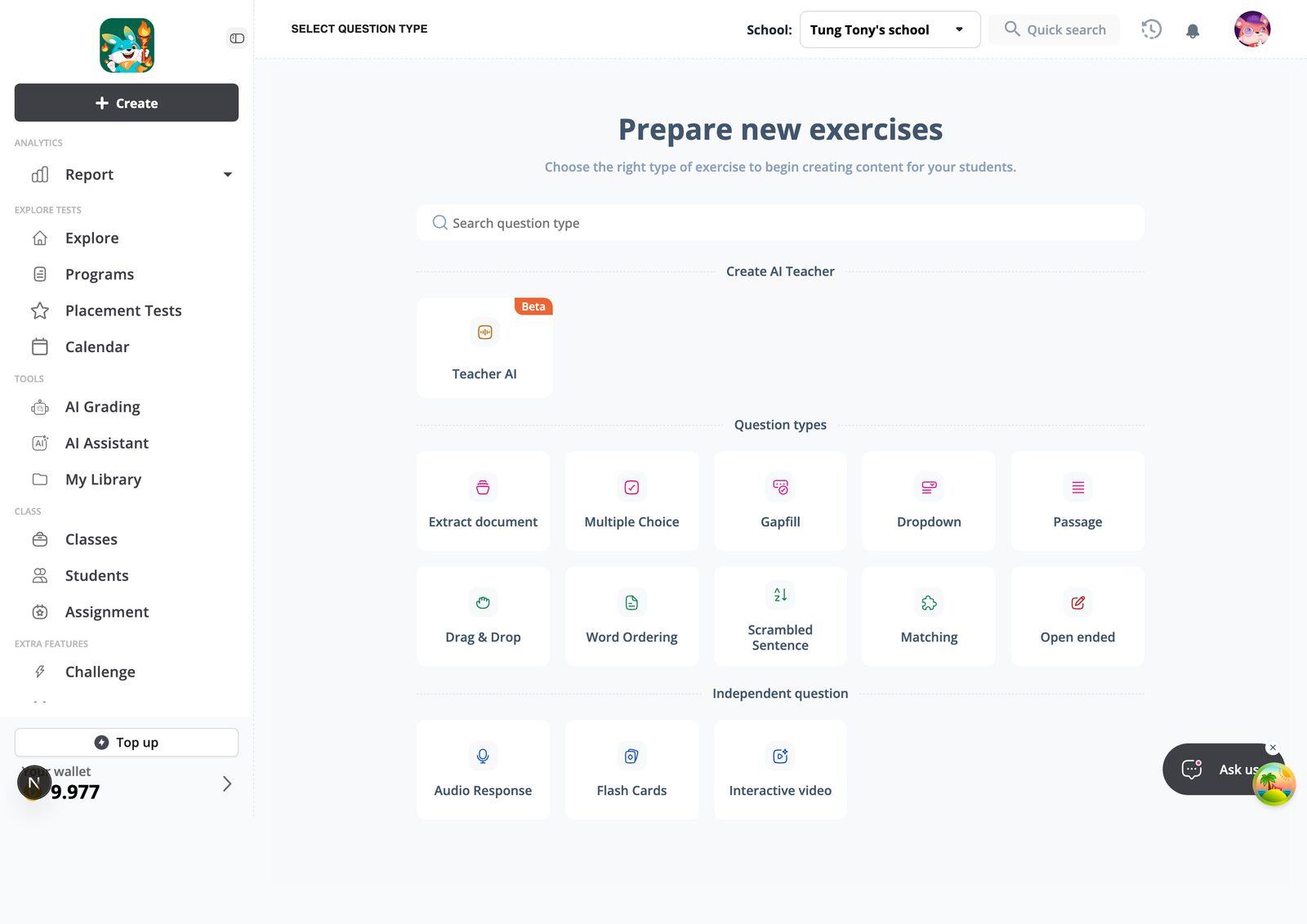Choose the Word Ordering question type
The height and width of the screenshot is (924, 1307).
point(631,616)
